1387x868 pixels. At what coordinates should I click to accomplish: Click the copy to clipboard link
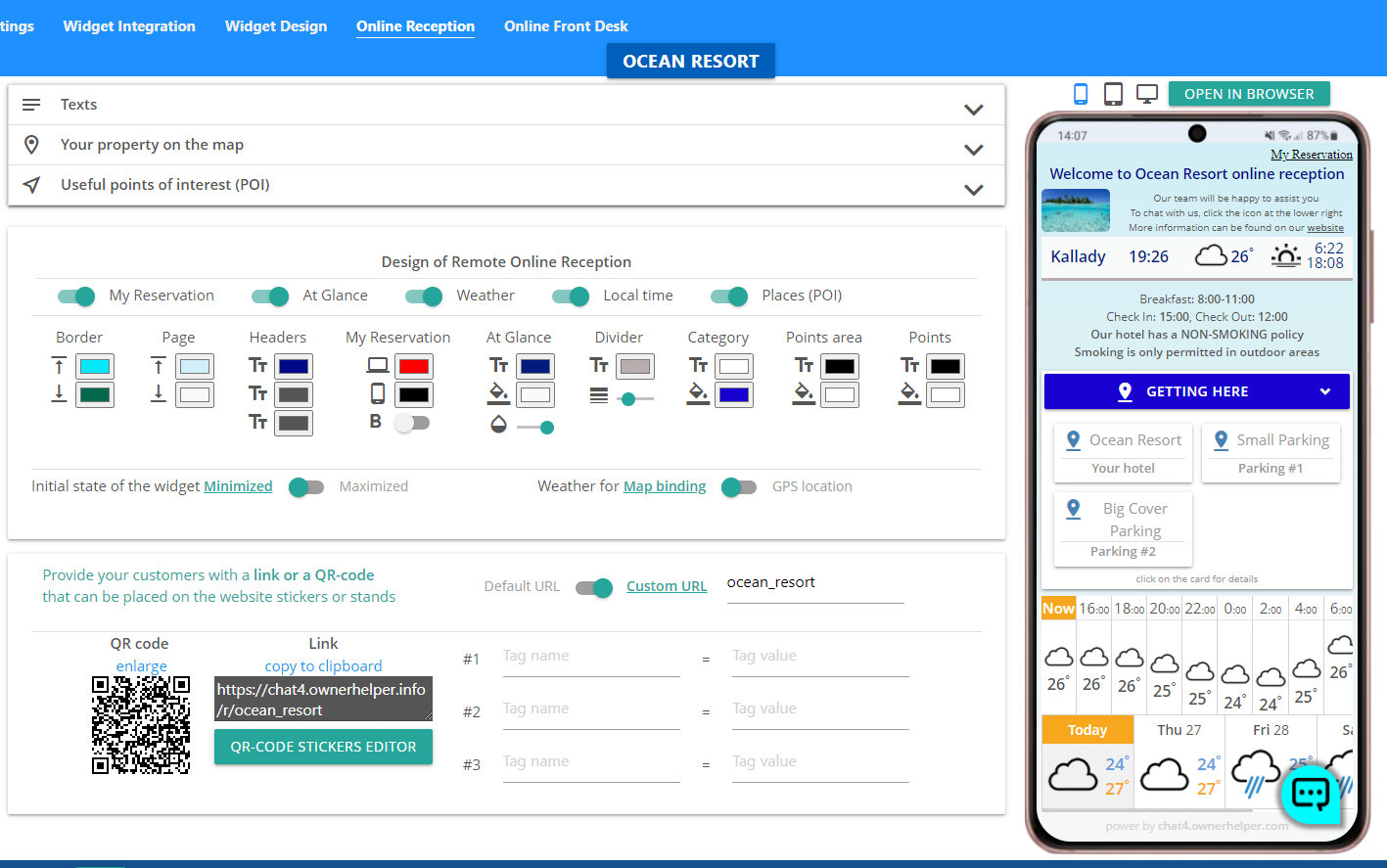(323, 666)
